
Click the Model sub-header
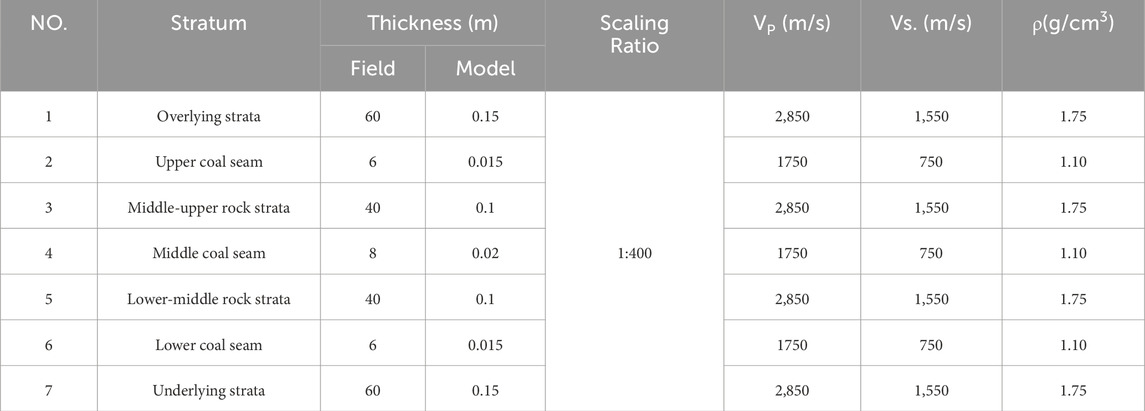(485, 69)
